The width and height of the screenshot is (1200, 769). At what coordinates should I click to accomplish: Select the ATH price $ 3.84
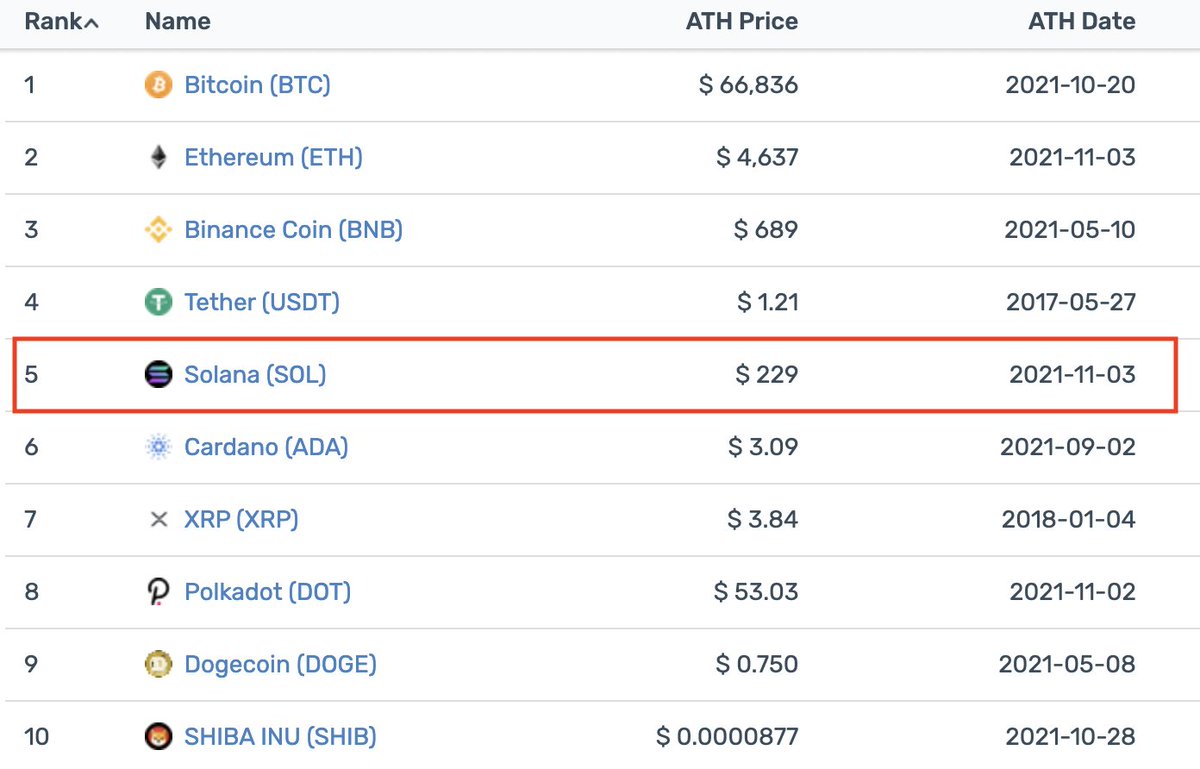click(x=763, y=520)
